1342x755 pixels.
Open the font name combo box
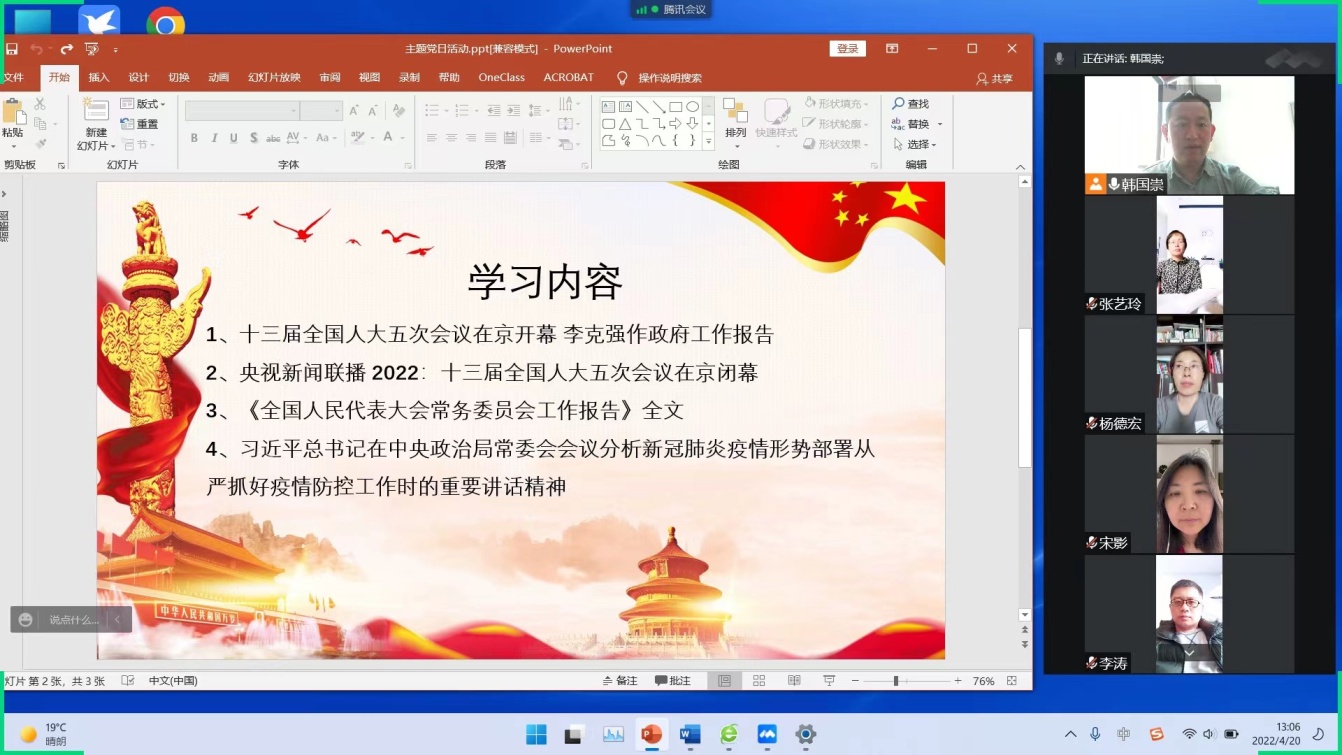242,111
